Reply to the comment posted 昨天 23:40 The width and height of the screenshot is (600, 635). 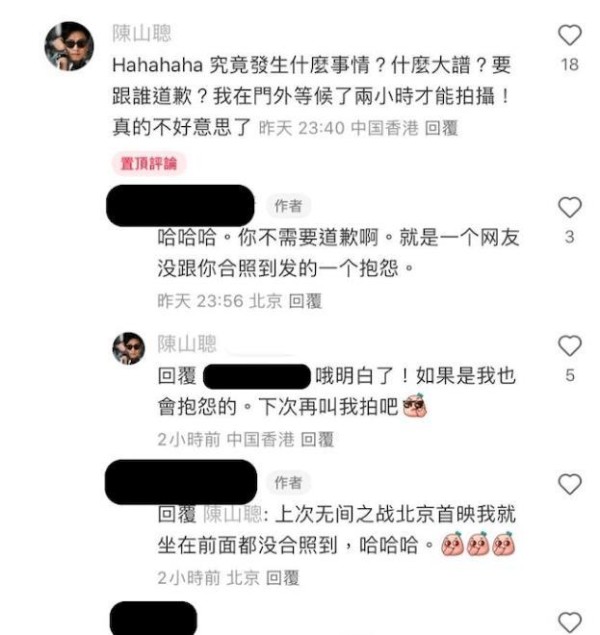tap(441, 128)
